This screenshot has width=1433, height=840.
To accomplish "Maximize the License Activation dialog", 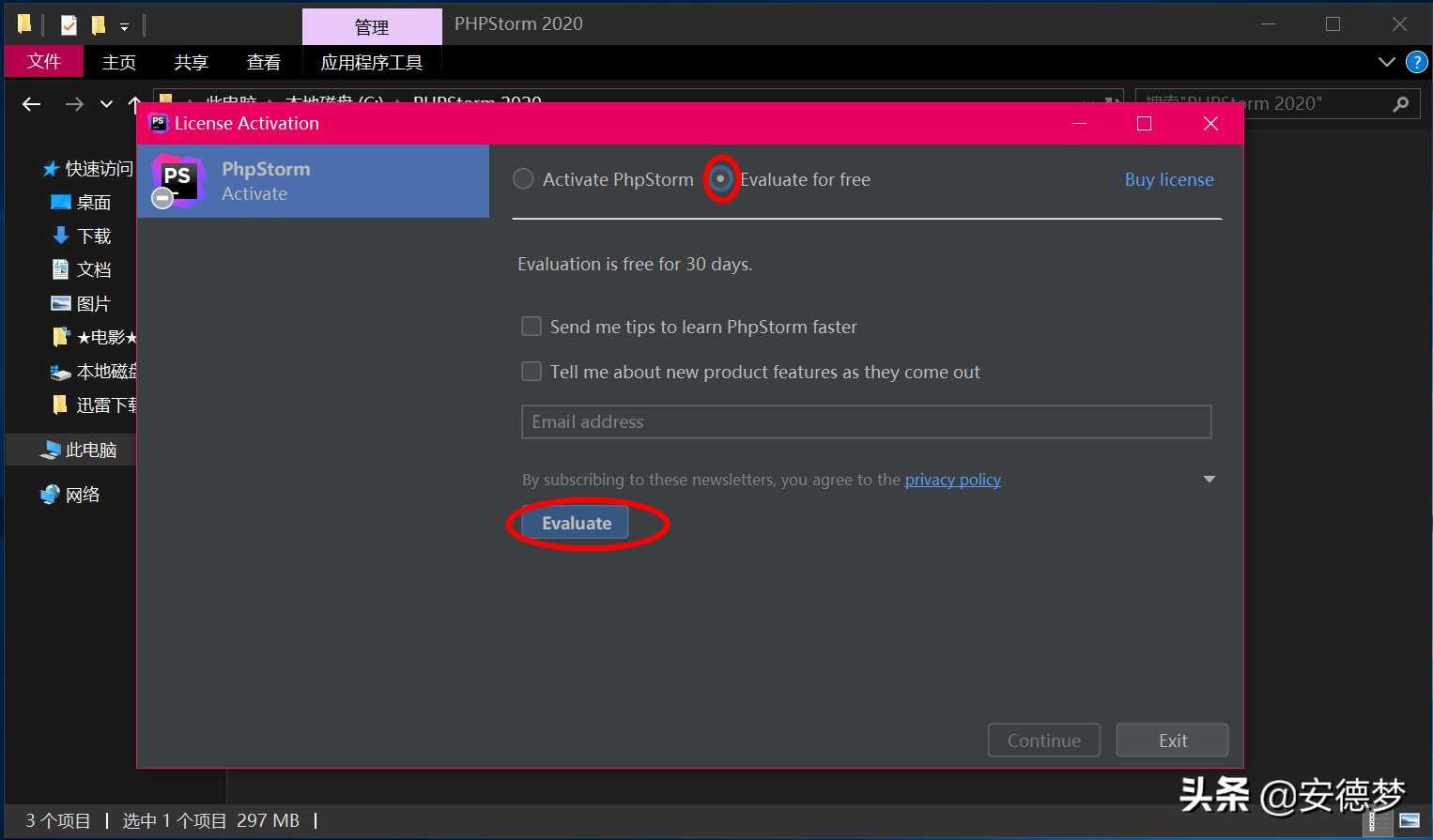I will 1144,124.
